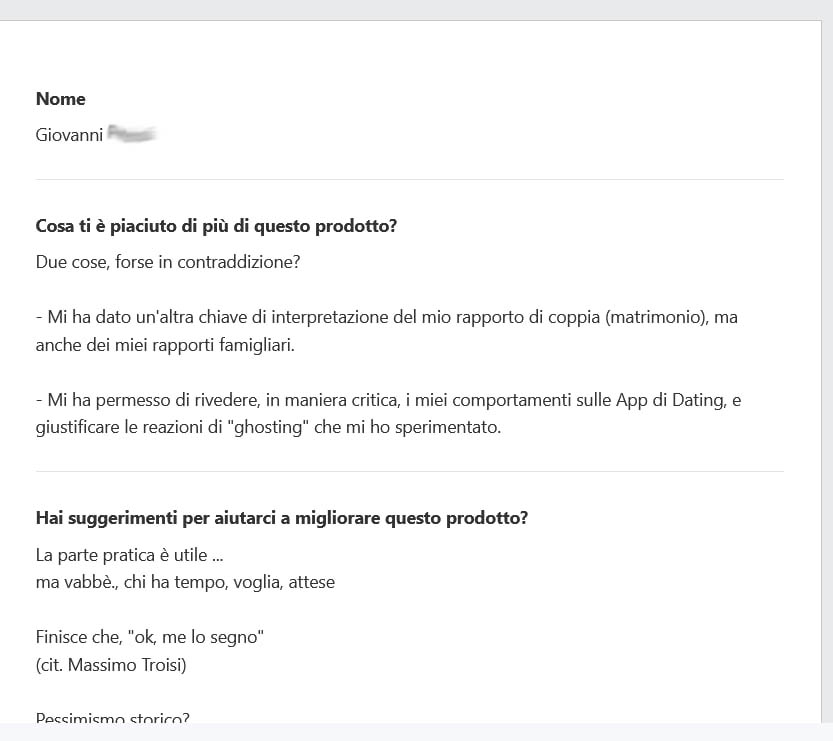Screen dimensions: 833x741
Task: Click the words "App di Dating"
Action: coord(671,399)
